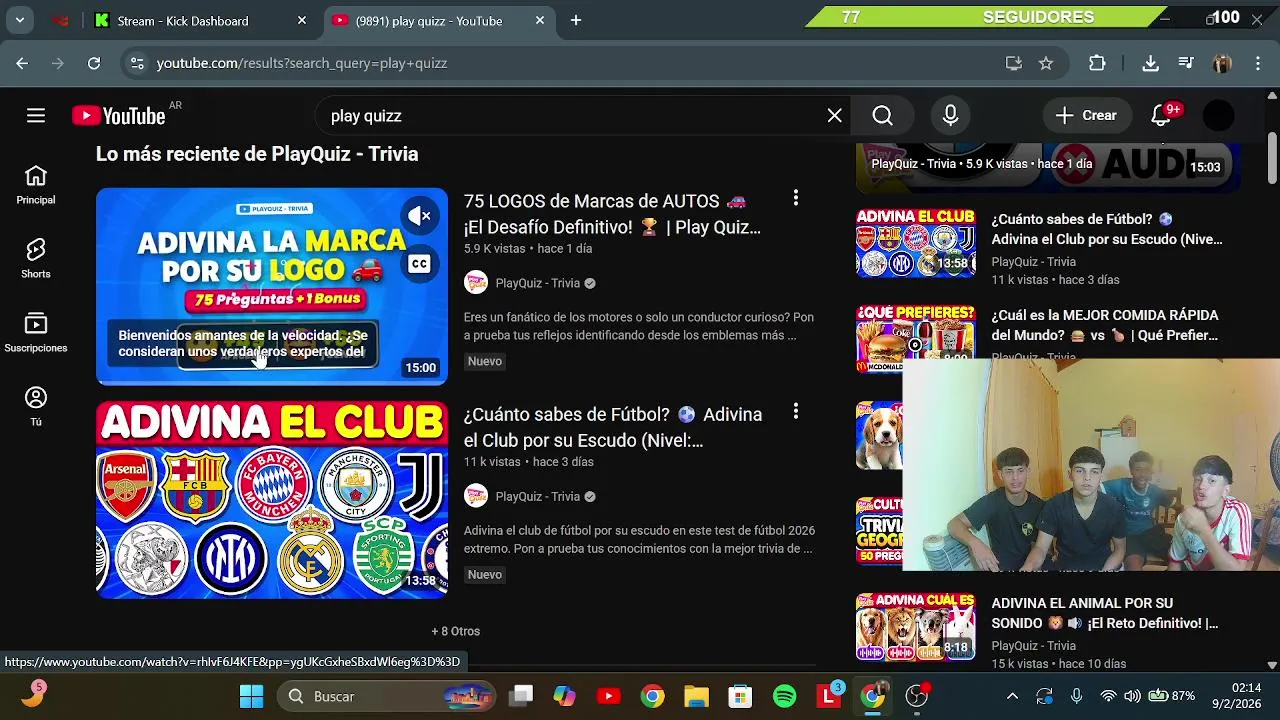
Task: Open MEJOR COMIDA RÁPIDA video in right list
Action: click(x=1105, y=325)
